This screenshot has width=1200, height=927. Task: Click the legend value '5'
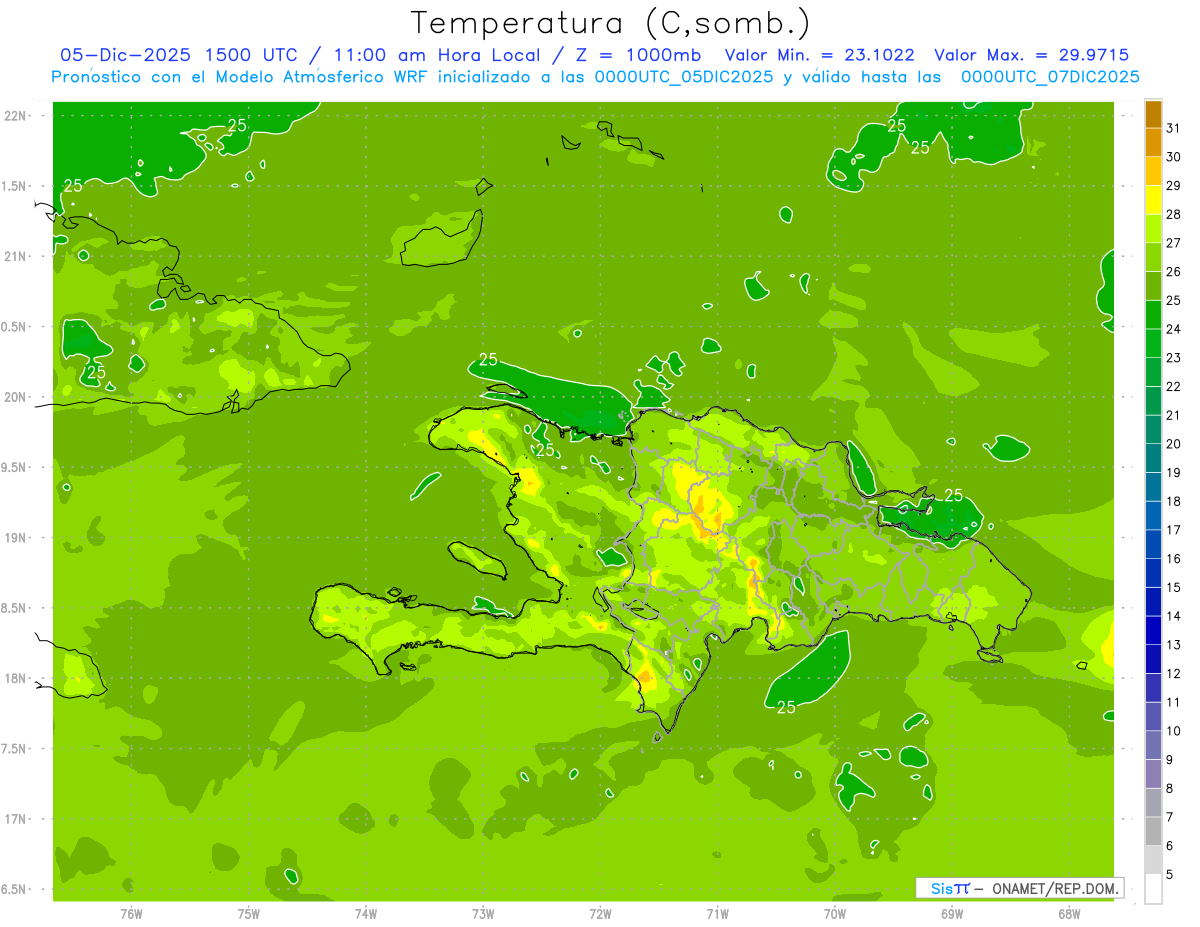[1170, 875]
